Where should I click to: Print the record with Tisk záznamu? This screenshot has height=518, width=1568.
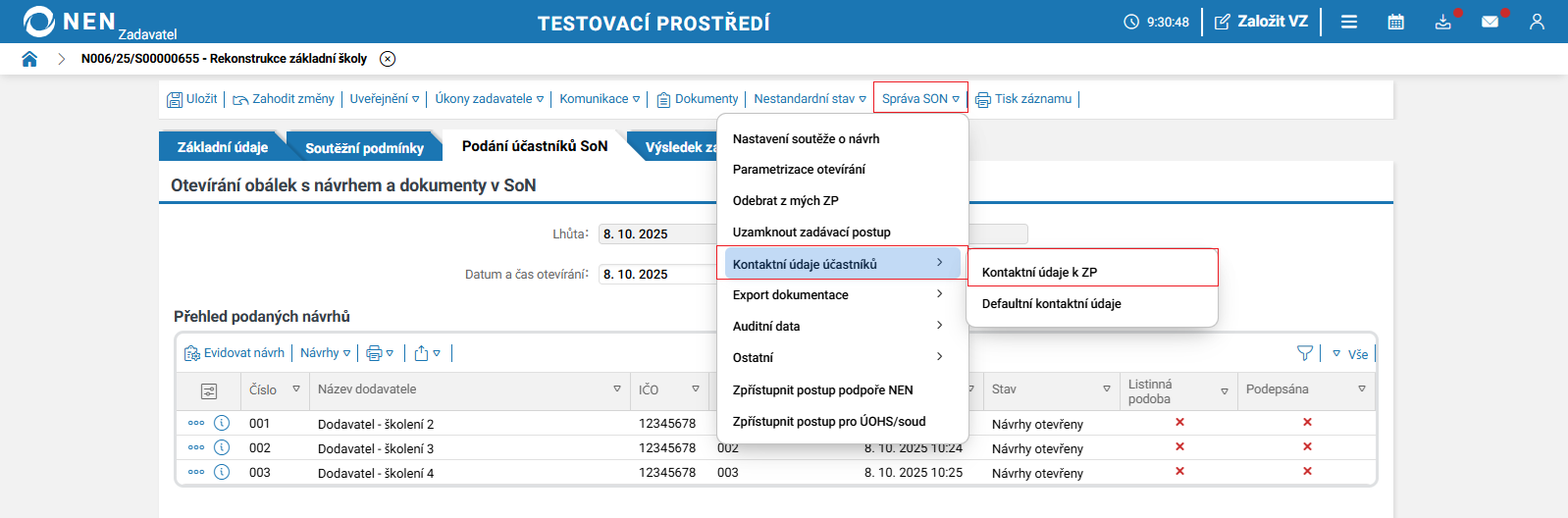pos(1023,99)
